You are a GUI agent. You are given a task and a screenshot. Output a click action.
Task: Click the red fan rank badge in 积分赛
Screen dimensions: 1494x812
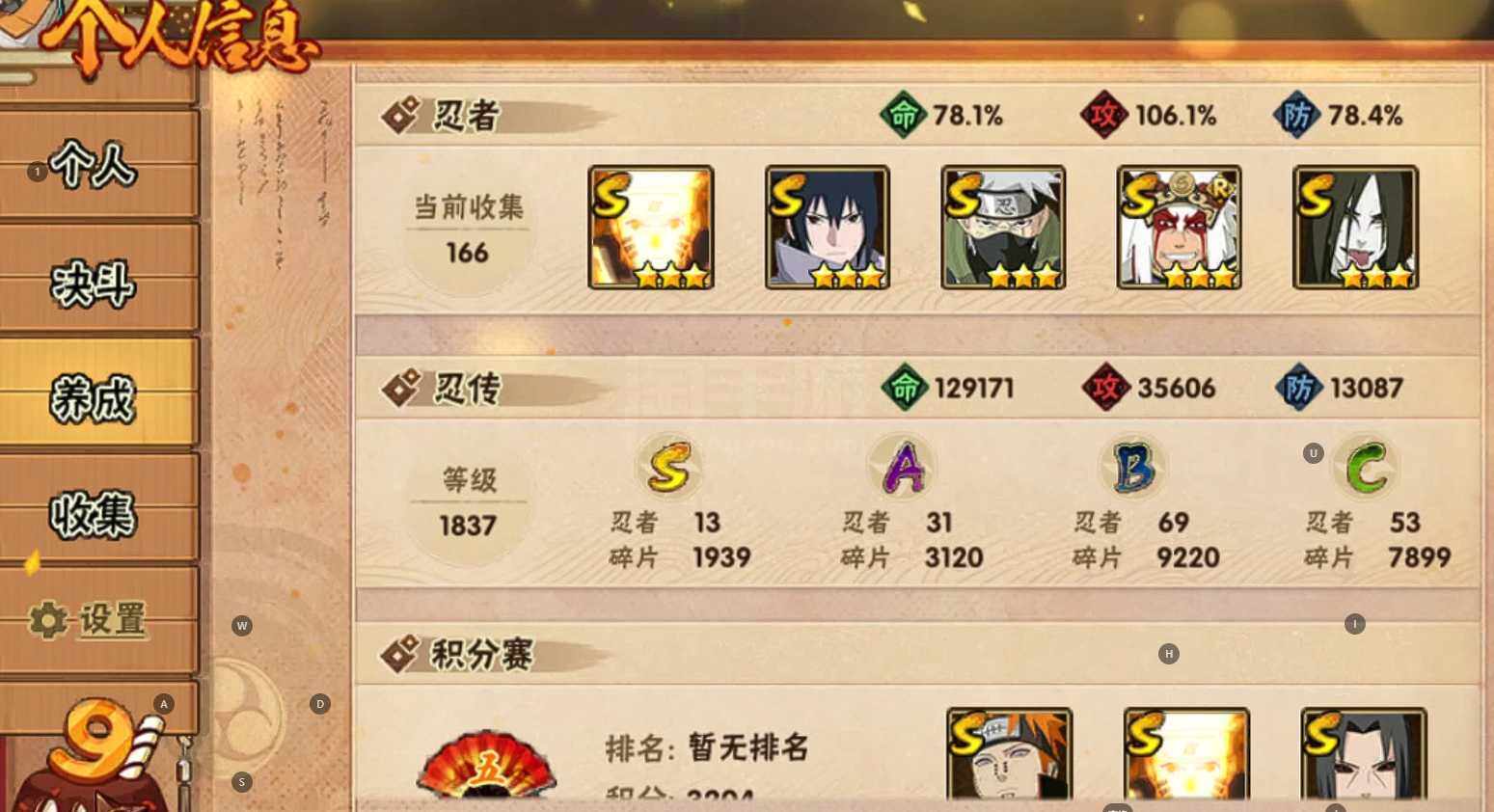click(x=486, y=765)
